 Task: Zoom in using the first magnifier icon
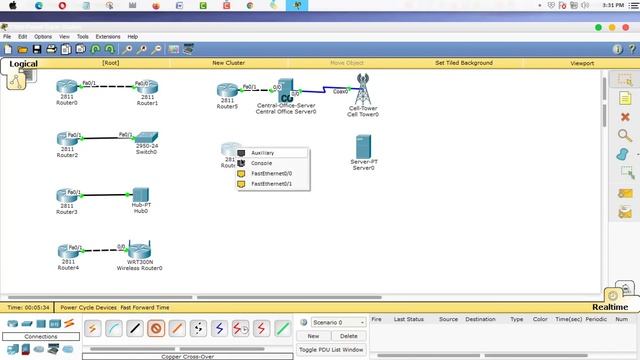(x=127, y=49)
